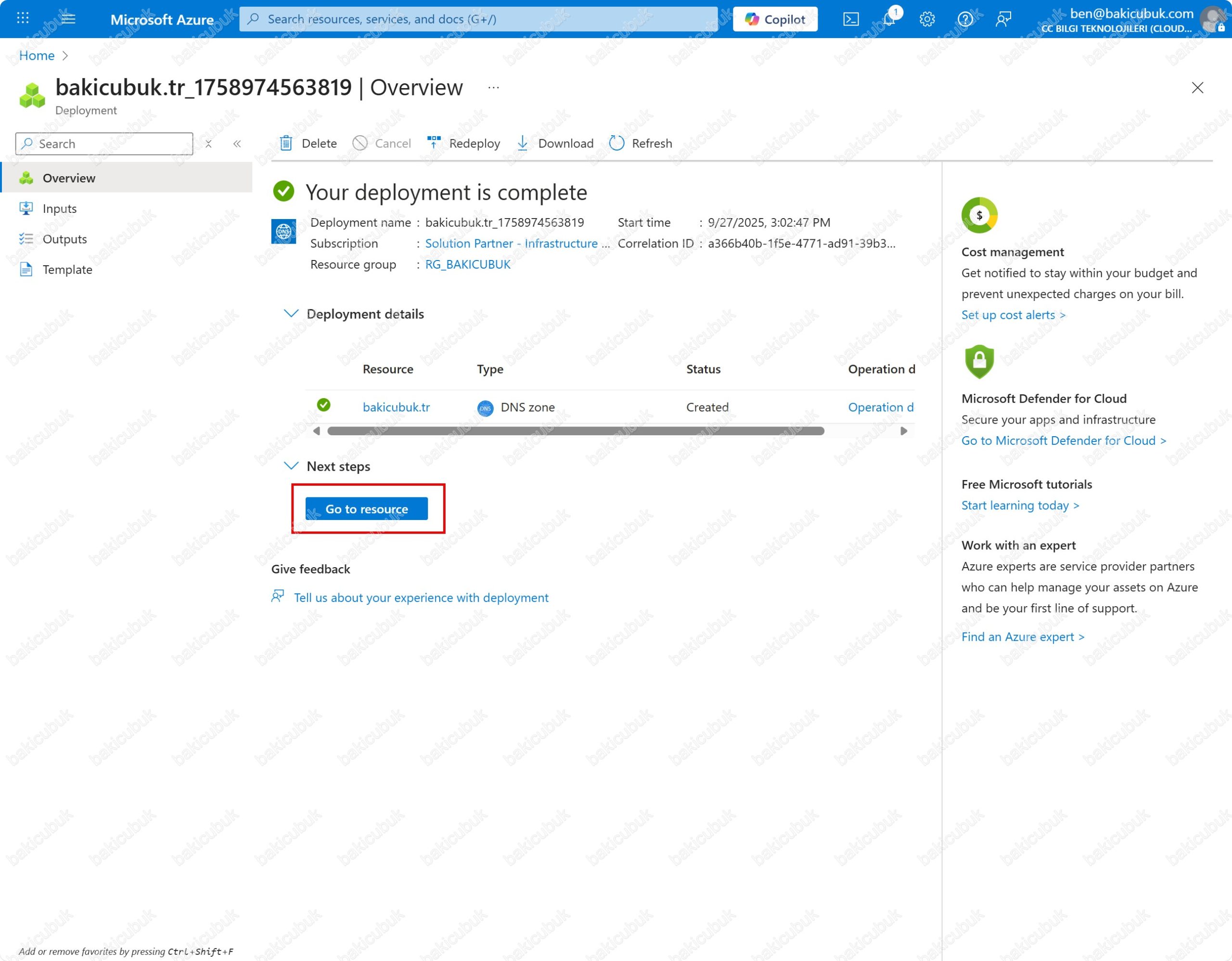Image resolution: width=1232 pixels, height=961 pixels.
Task: Open the portal hamburger menu
Action: (68, 19)
